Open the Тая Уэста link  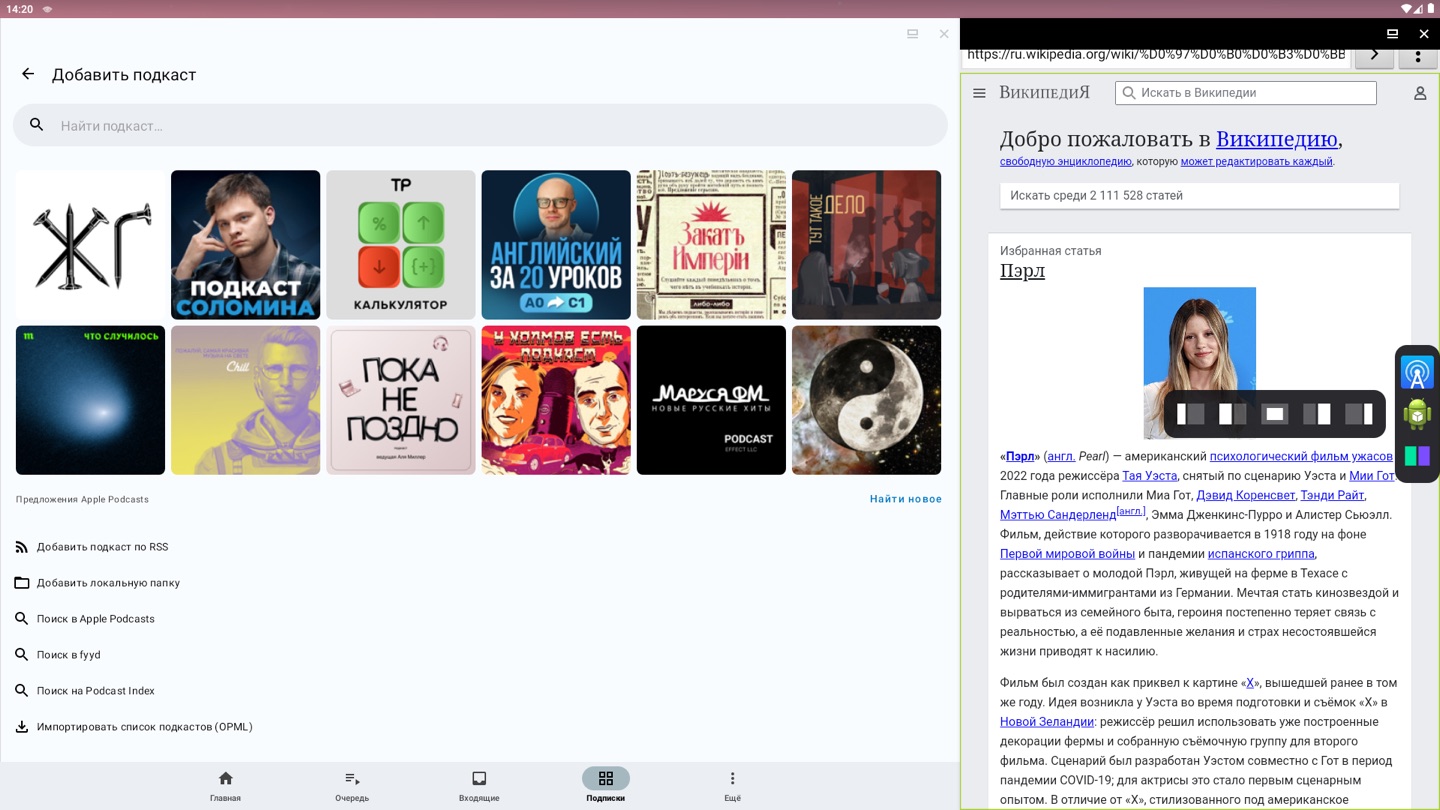tap(1149, 476)
